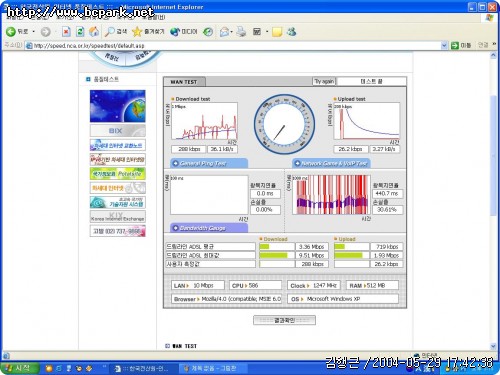Screen dimensions: 500x375
Task: Expand the Mail icon dropdown arrow
Action: [x=231, y=32]
